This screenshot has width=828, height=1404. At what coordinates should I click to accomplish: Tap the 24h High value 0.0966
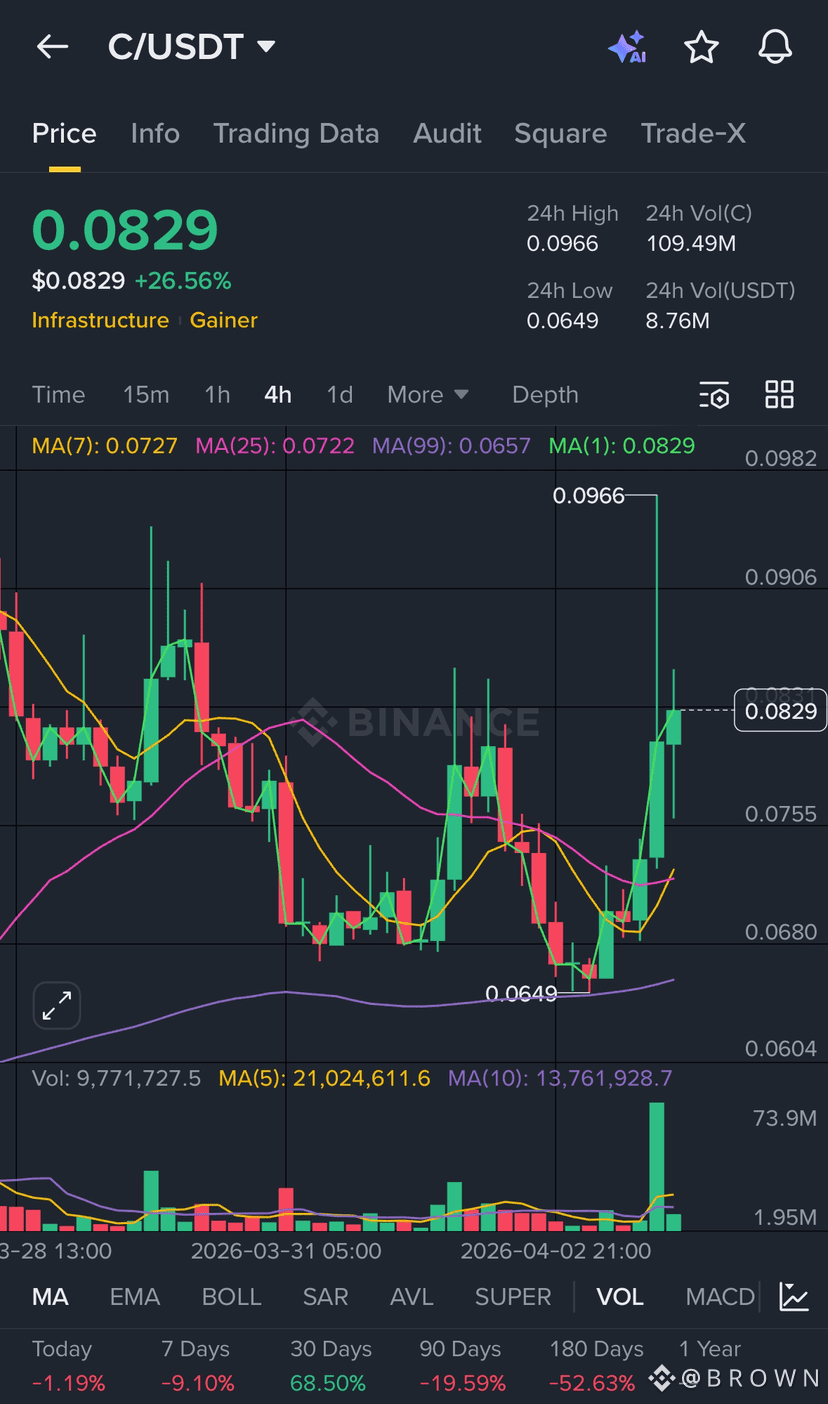562,244
